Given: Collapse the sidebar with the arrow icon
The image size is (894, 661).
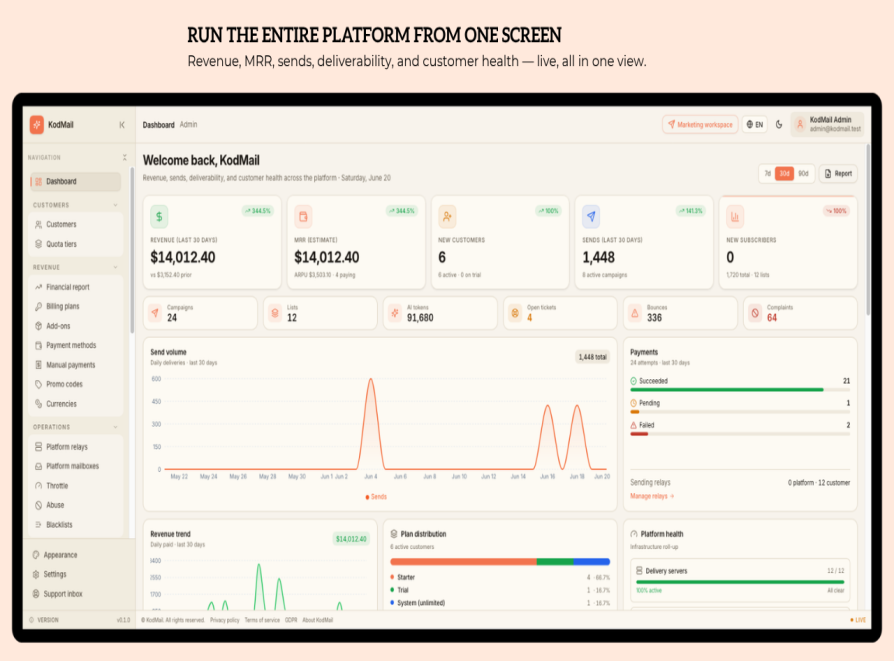Looking at the screenshot, I should 121,125.
